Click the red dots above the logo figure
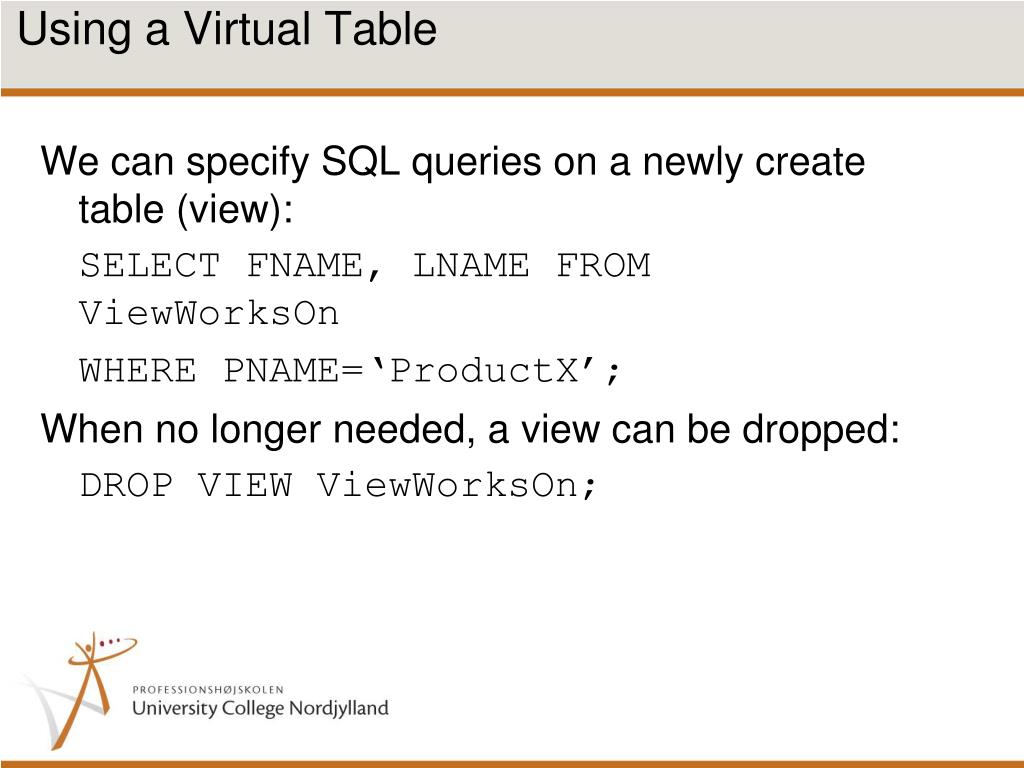1024x768 pixels. 110,642
